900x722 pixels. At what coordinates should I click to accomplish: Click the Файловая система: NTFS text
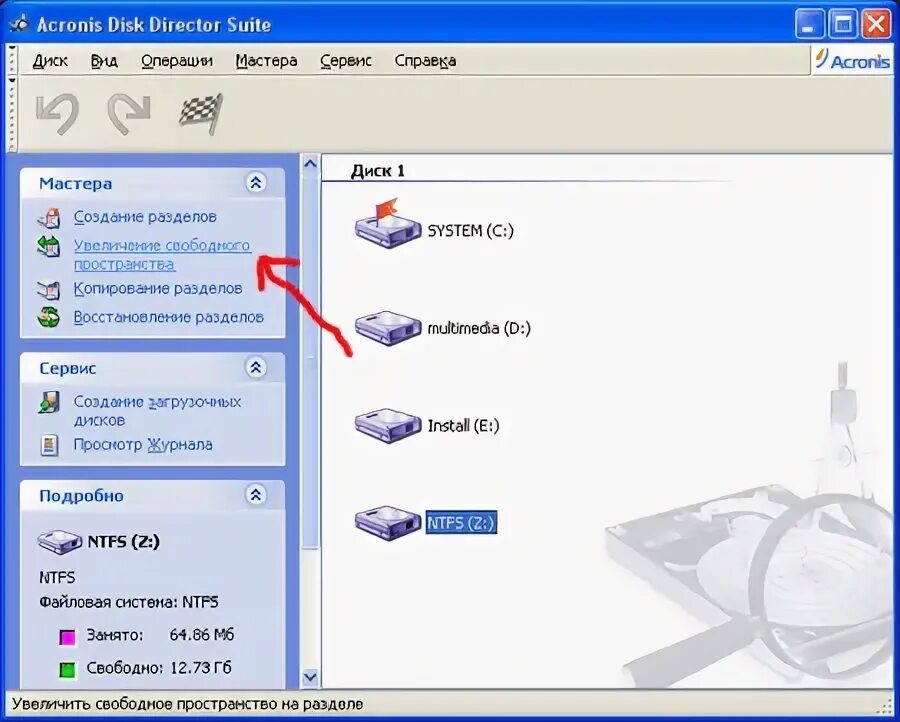[129, 602]
